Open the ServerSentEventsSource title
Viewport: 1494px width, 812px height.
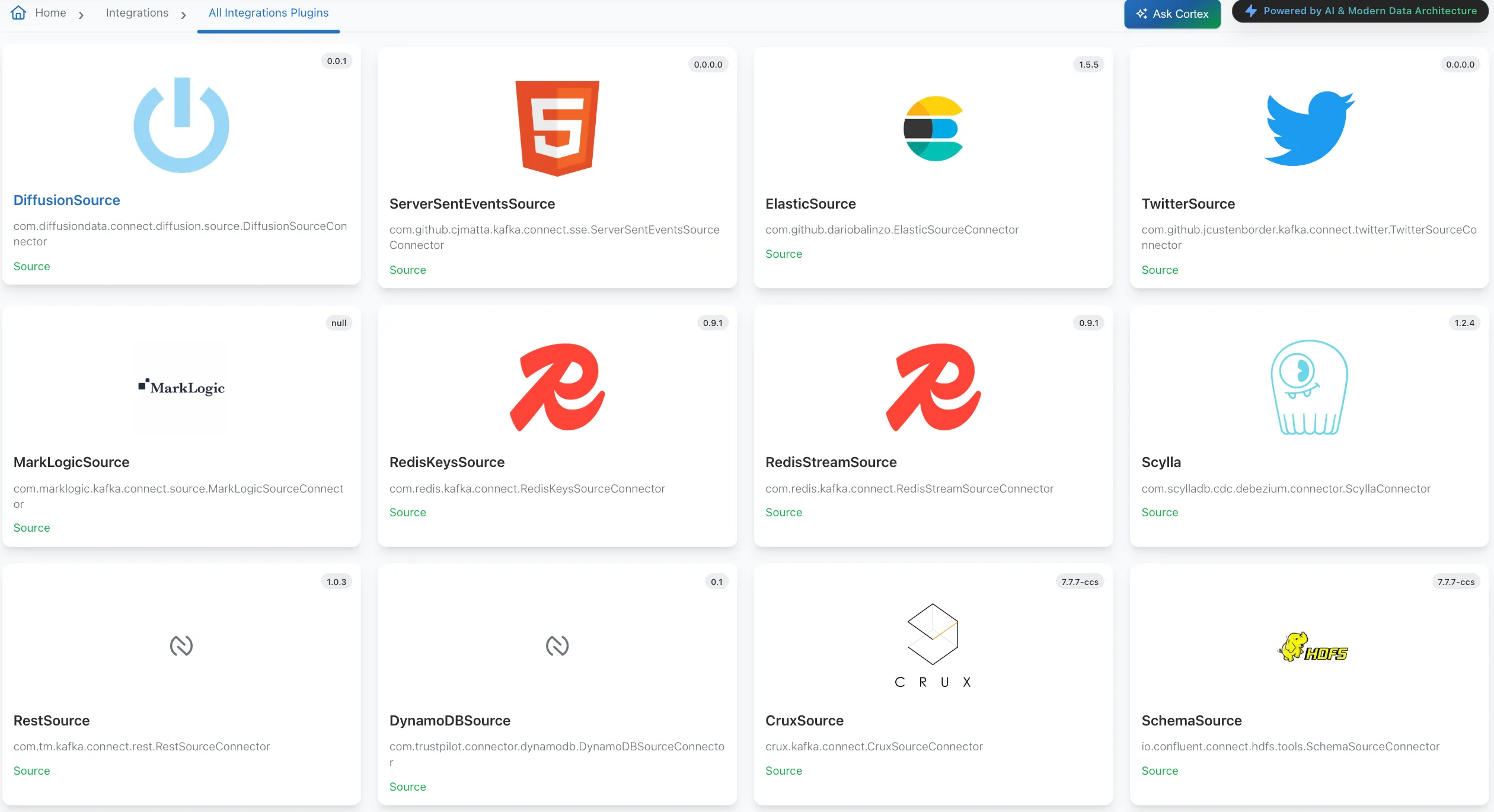(472, 204)
